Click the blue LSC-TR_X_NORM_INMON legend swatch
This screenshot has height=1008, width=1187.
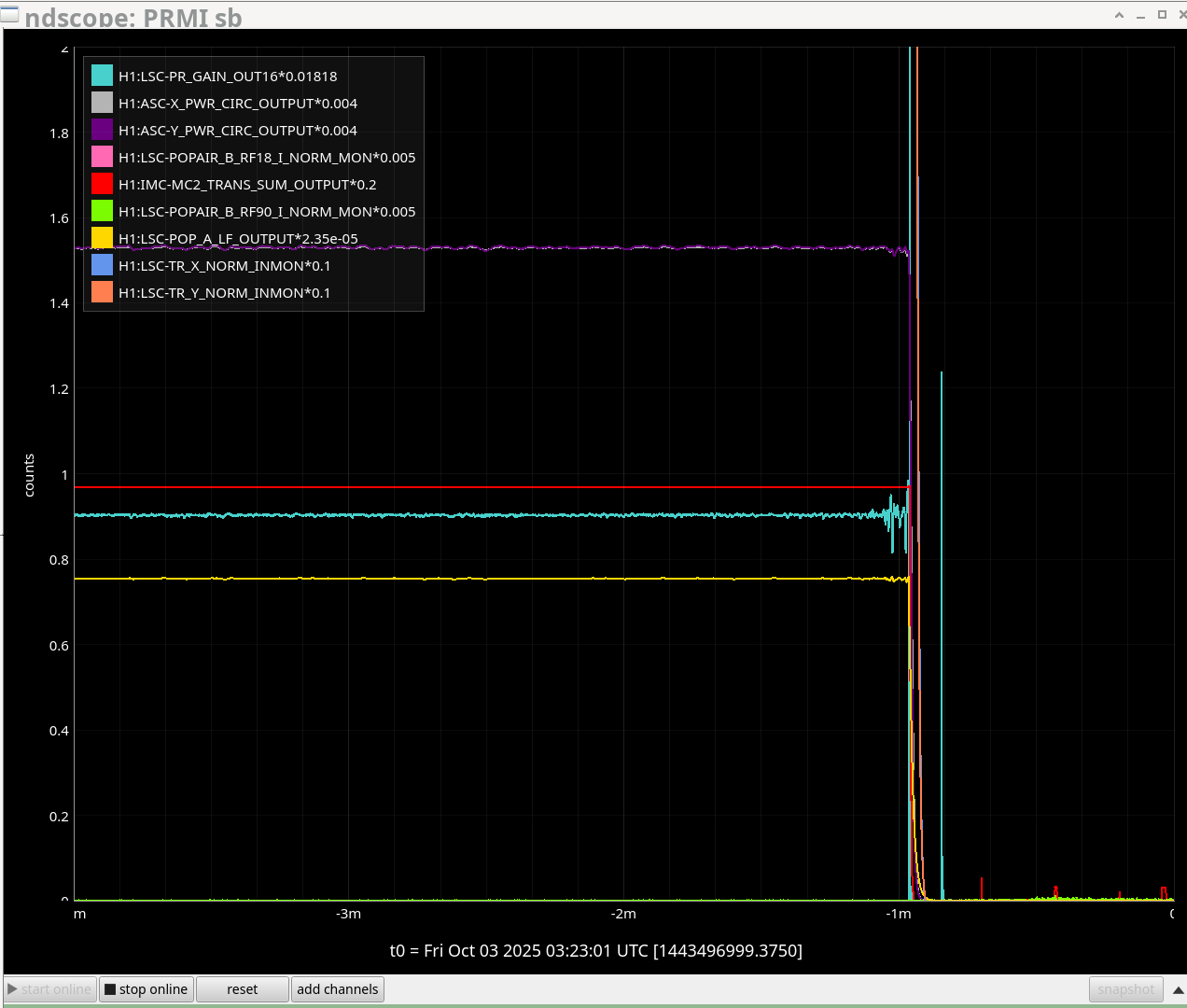(x=103, y=266)
